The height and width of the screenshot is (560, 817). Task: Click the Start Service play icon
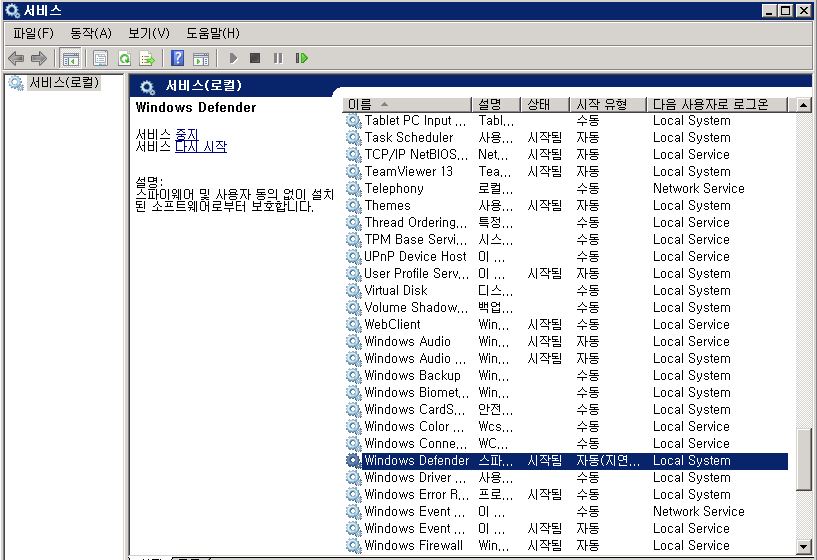[233, 58]
